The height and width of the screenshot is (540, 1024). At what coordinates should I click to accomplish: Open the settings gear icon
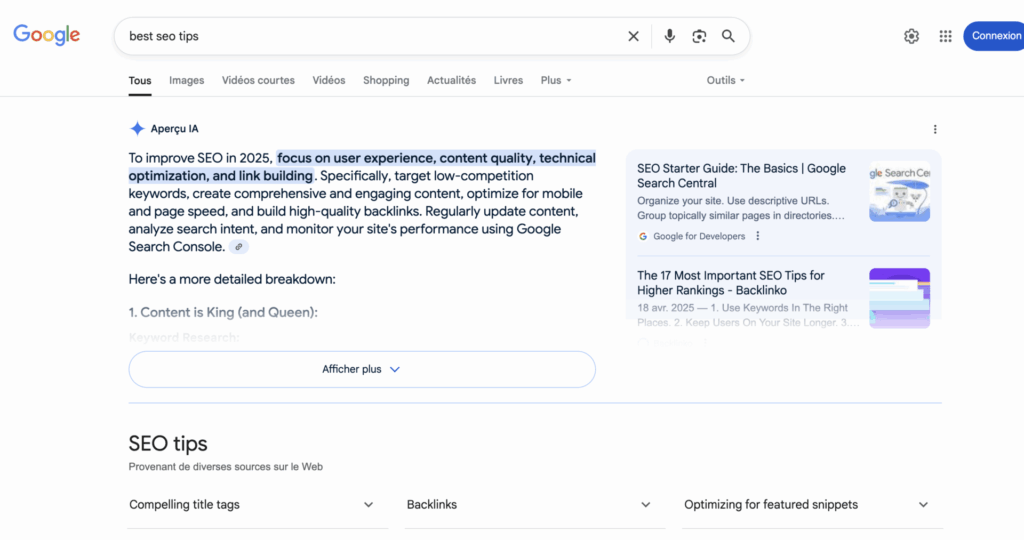tap(912, 37)
